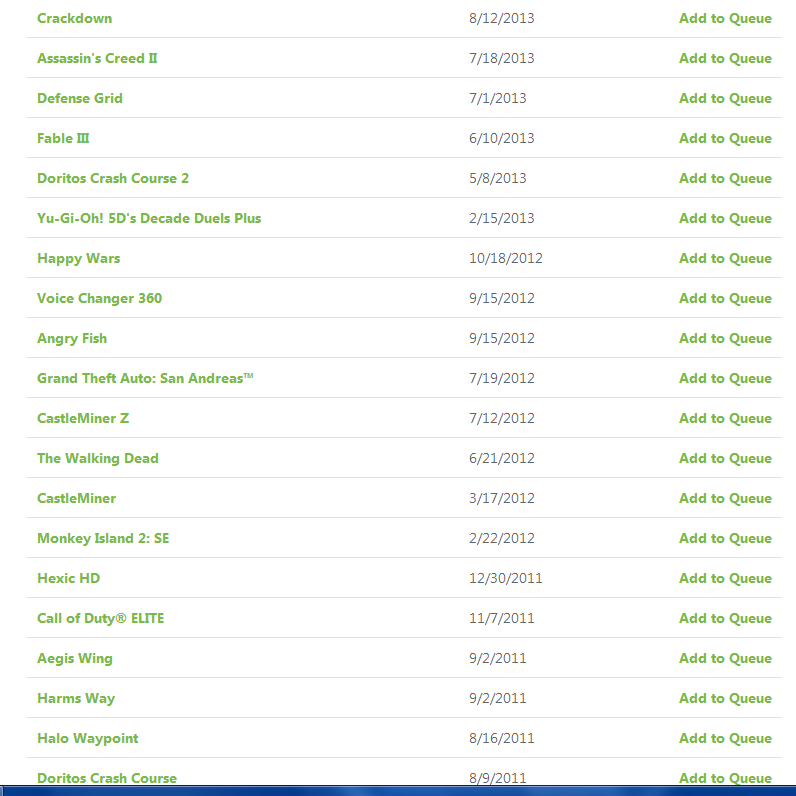Screen dimensions: 796x796
Task: Select the 8/12/2013 date for Crackdown
Action: coord(502,18)
